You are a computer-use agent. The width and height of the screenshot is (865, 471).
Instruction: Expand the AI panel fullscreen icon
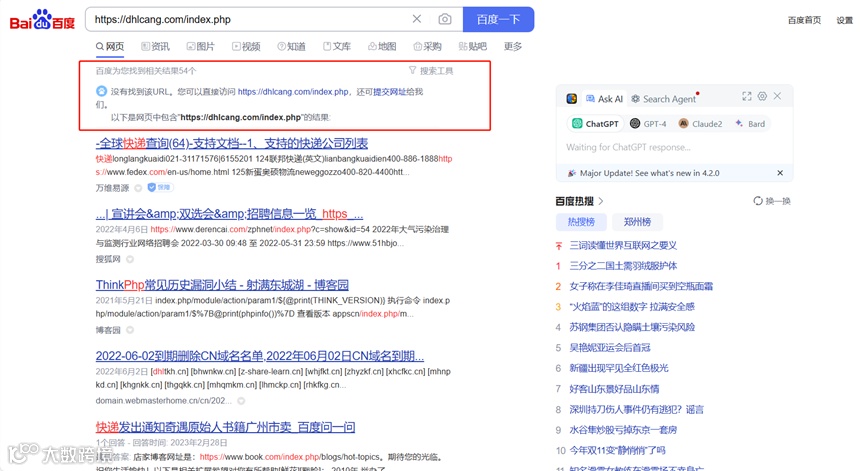(746, 97)
